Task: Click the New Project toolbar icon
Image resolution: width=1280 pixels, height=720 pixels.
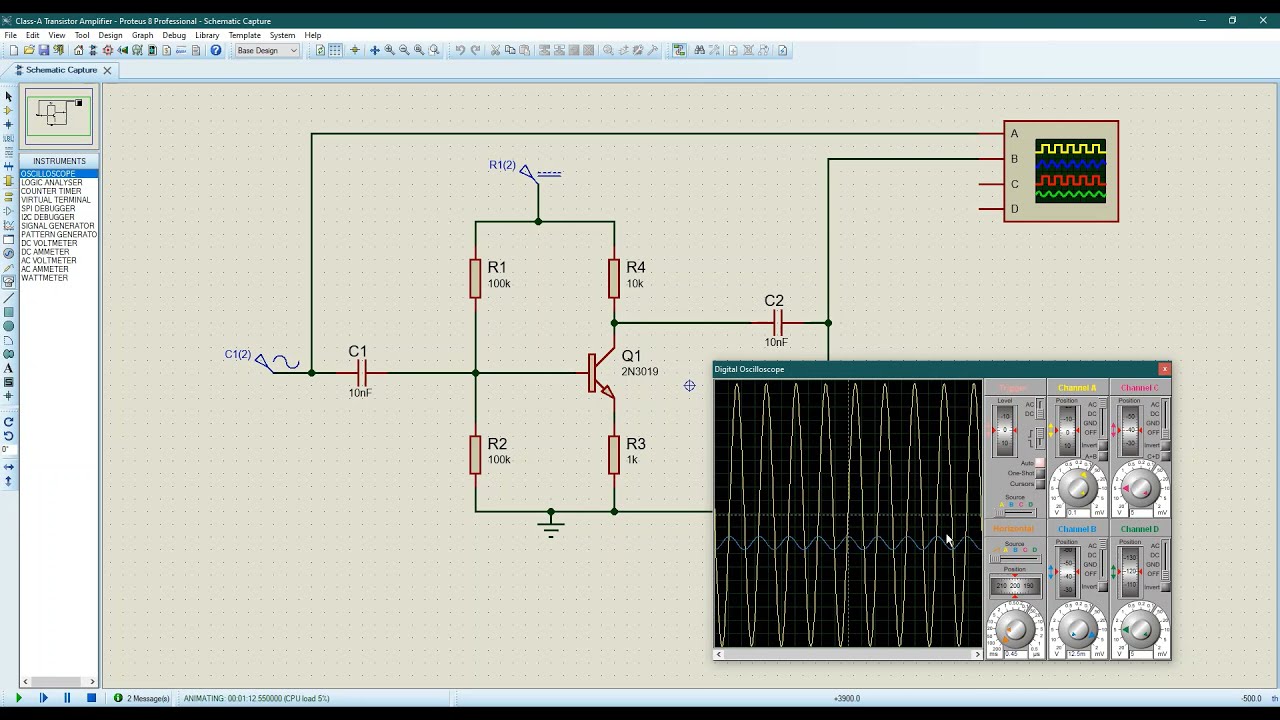Action: [13, 50]
